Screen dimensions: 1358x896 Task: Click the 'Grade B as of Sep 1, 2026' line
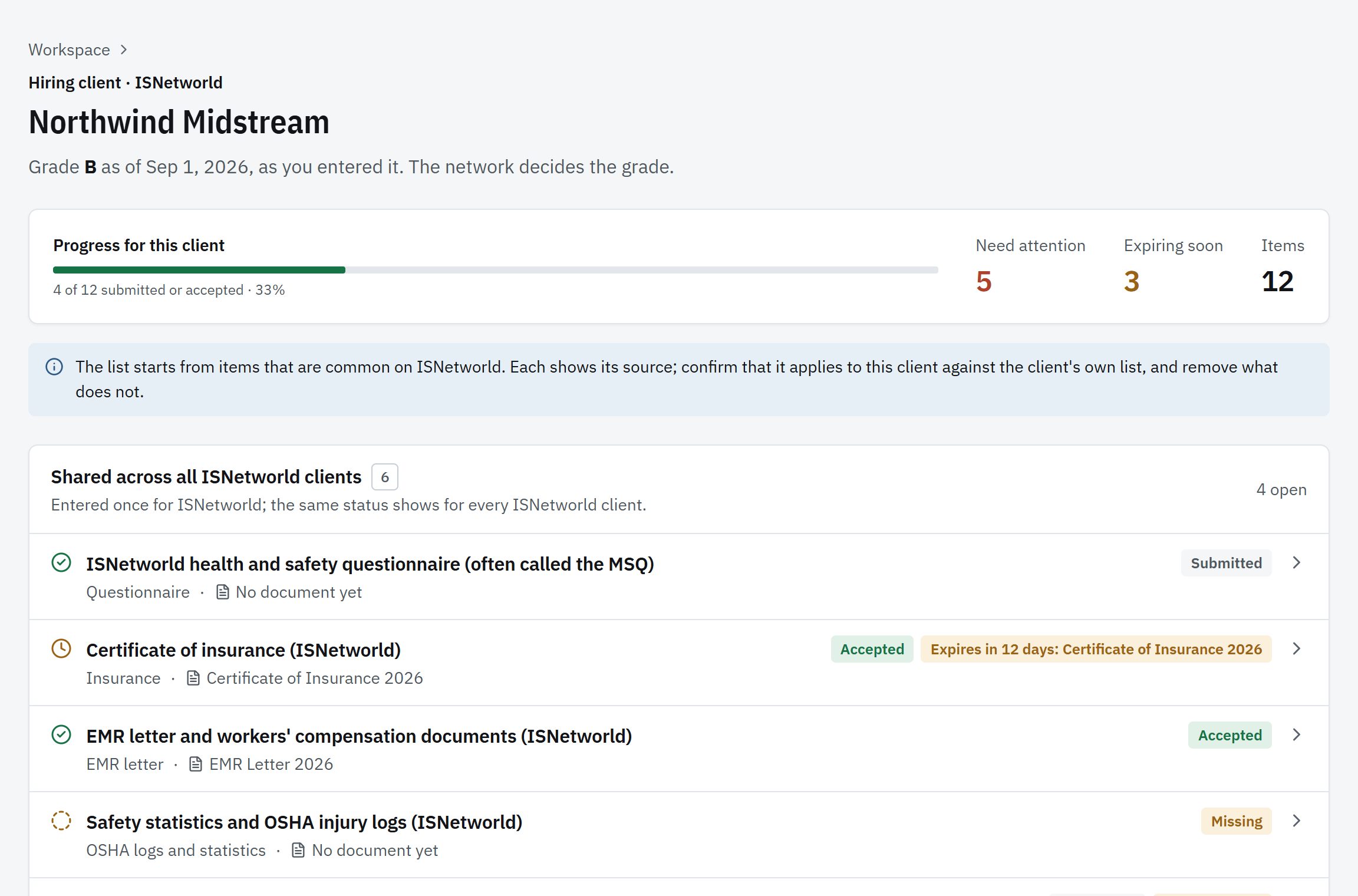point(351,167)
